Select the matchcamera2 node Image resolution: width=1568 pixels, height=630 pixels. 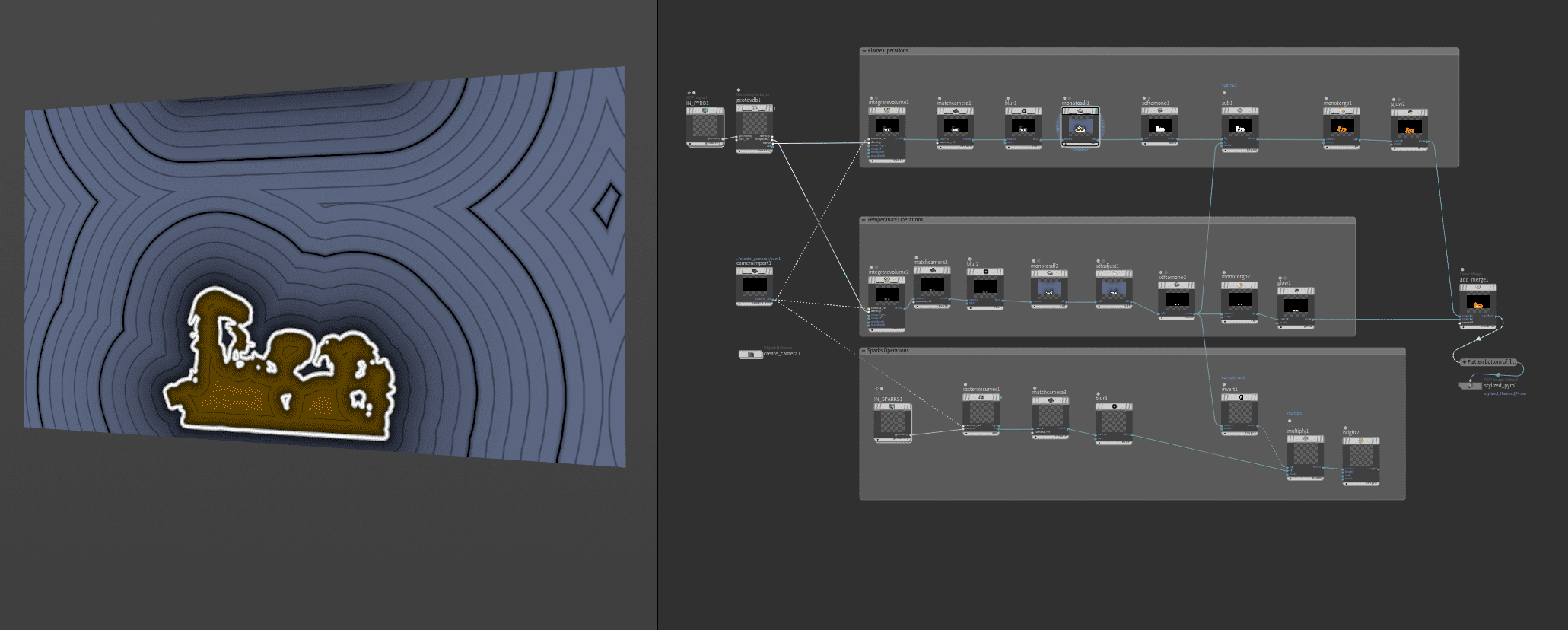tap(932, 288)
